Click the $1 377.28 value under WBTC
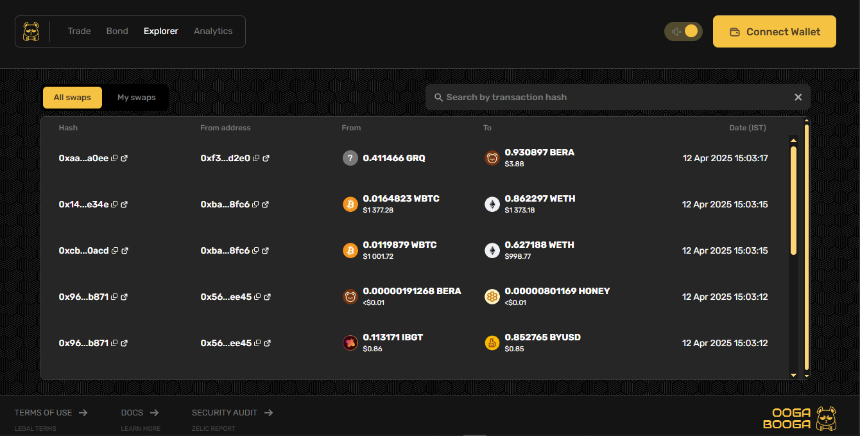The height and width of the screenshot is (436, 860). [x=378, y=210]
